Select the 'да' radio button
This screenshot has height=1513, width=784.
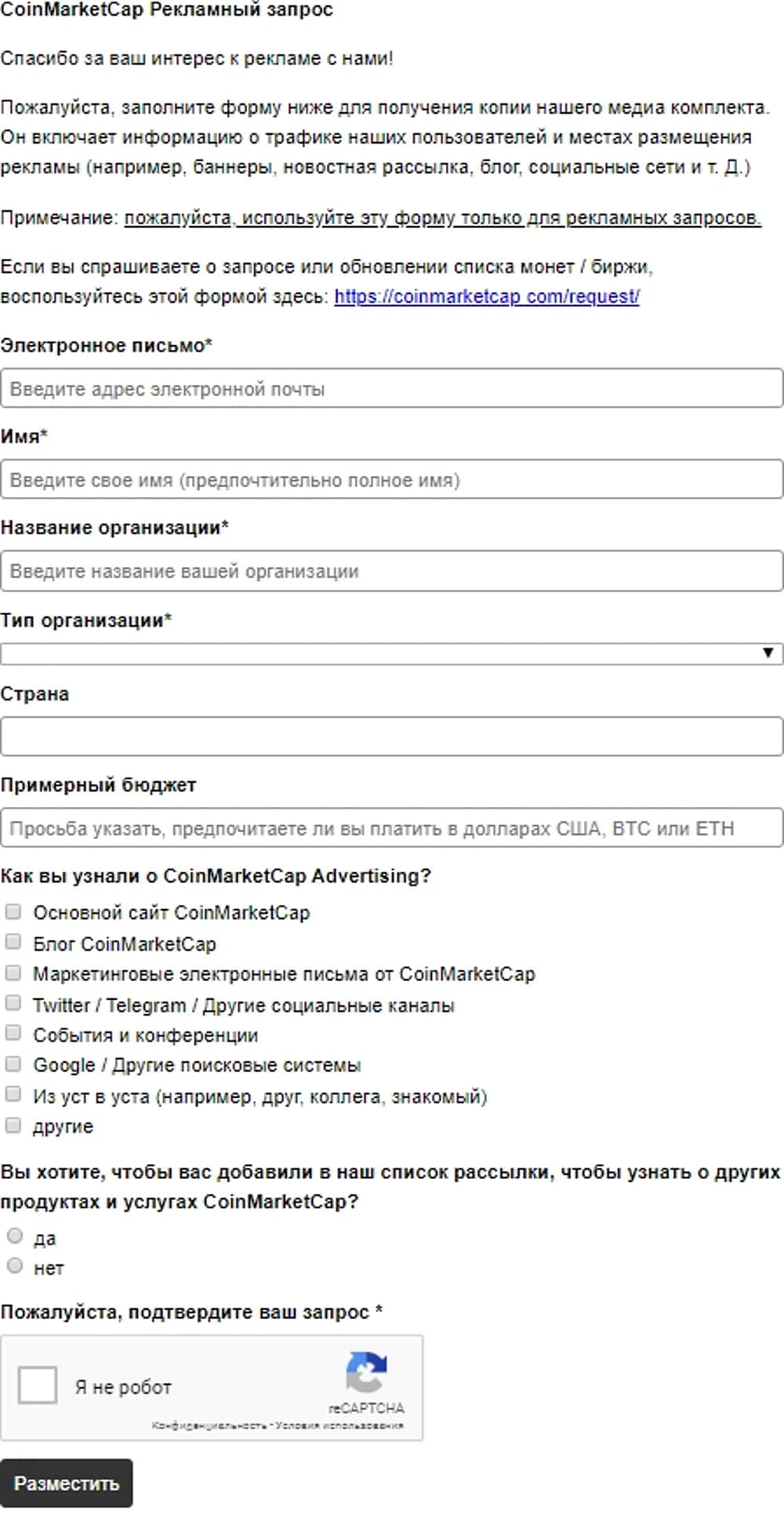[x=15, y=1236]
